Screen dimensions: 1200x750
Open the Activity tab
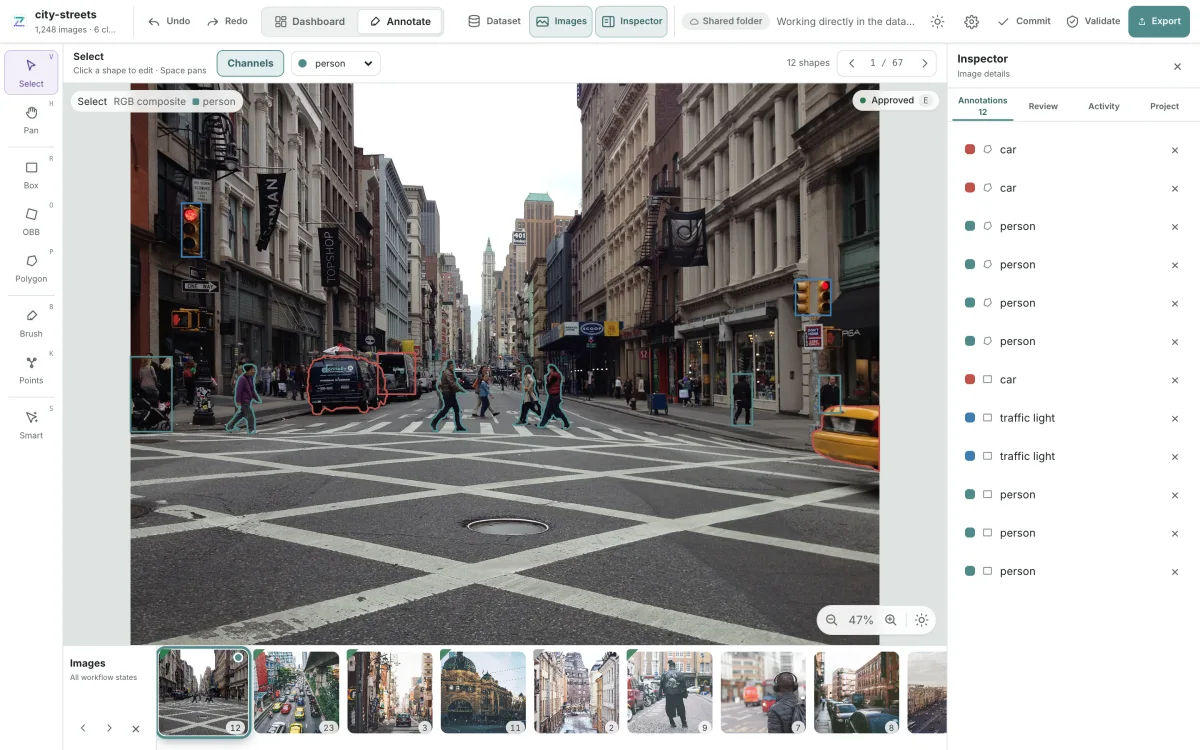pyautogui.click(x=1104, y=106)
